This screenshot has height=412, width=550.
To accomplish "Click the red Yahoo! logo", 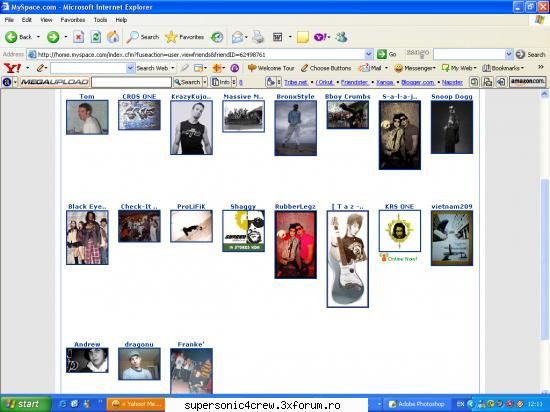I will tap(12, 68).
